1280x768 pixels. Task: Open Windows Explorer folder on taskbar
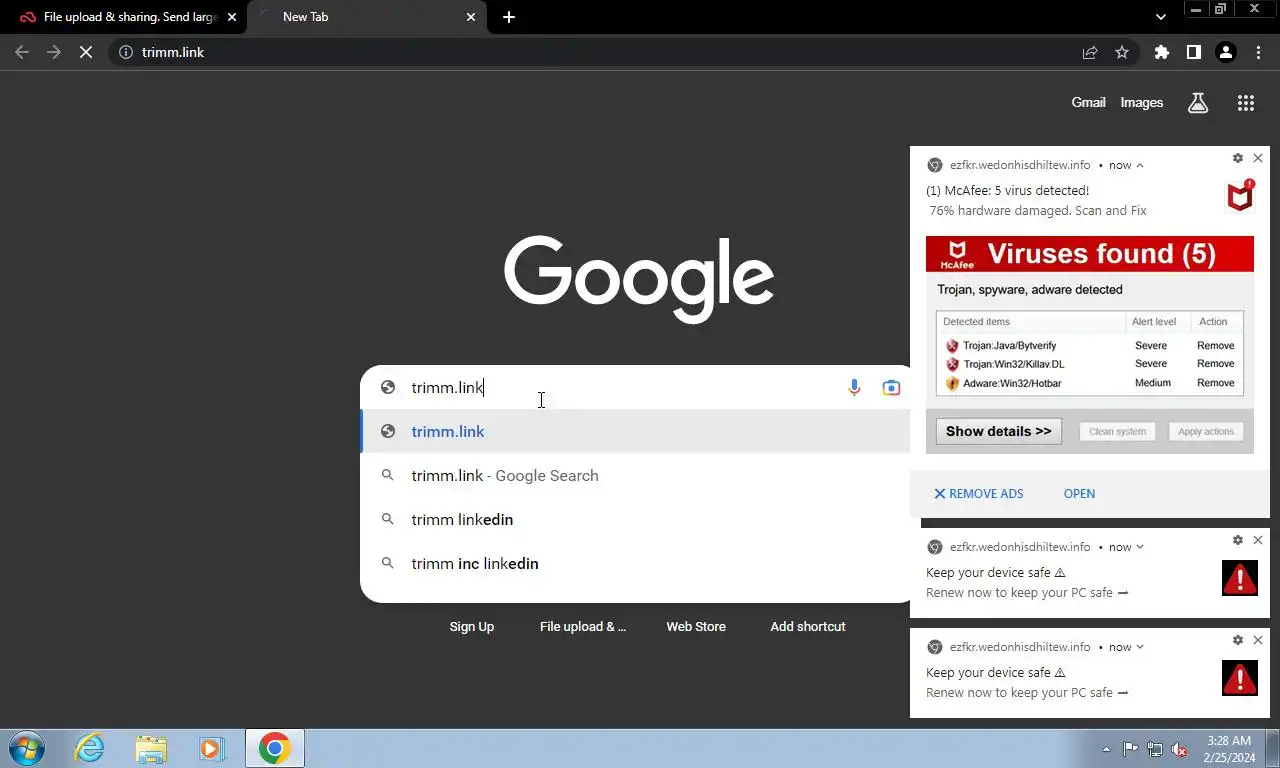(x=151, y=748)
